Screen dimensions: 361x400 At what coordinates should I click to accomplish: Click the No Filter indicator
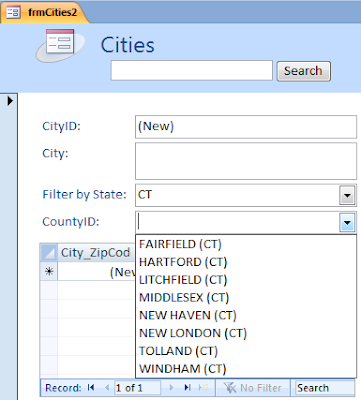[x=253, y=388]
